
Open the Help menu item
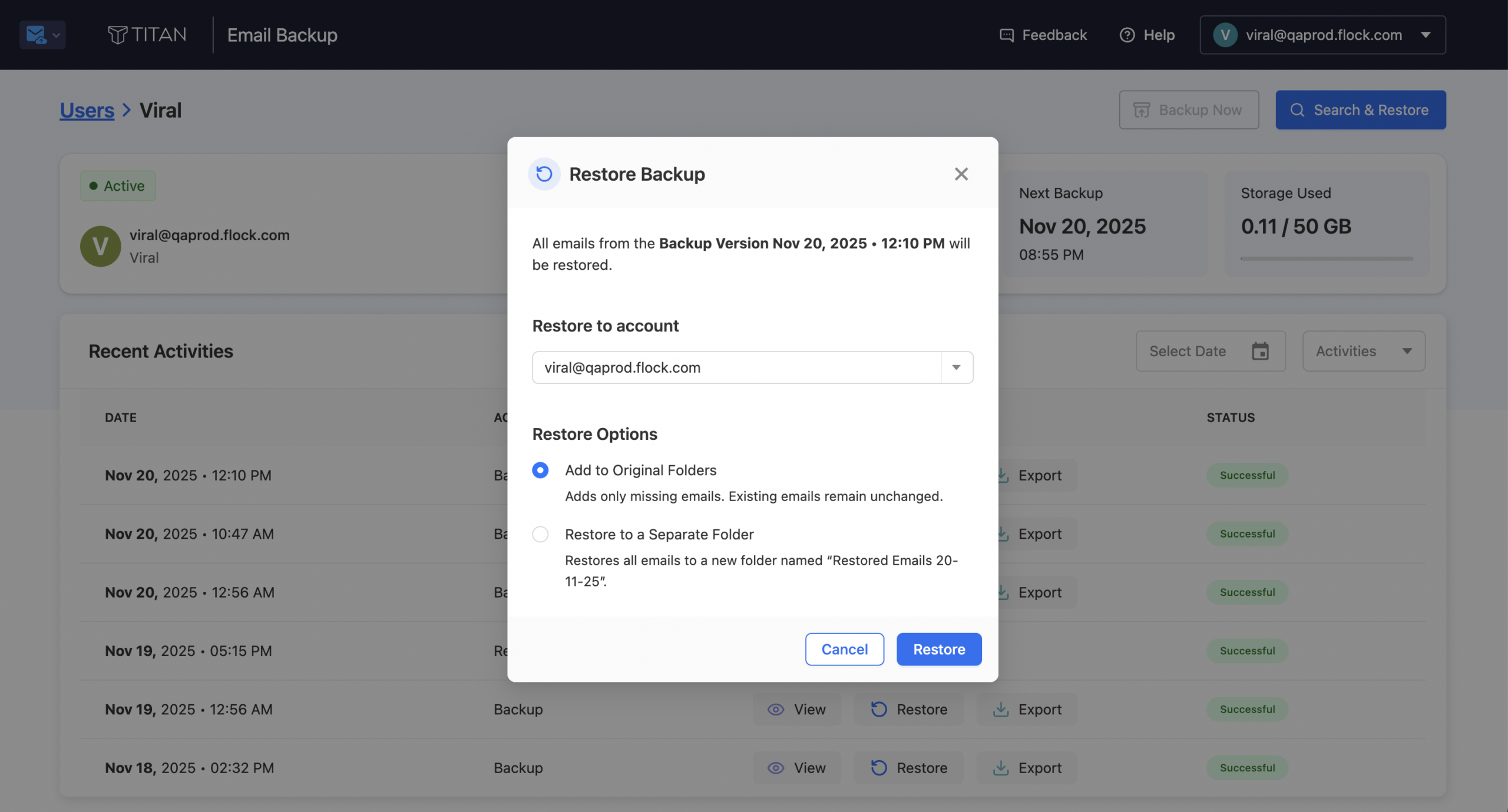click(x=1147, y=35)
